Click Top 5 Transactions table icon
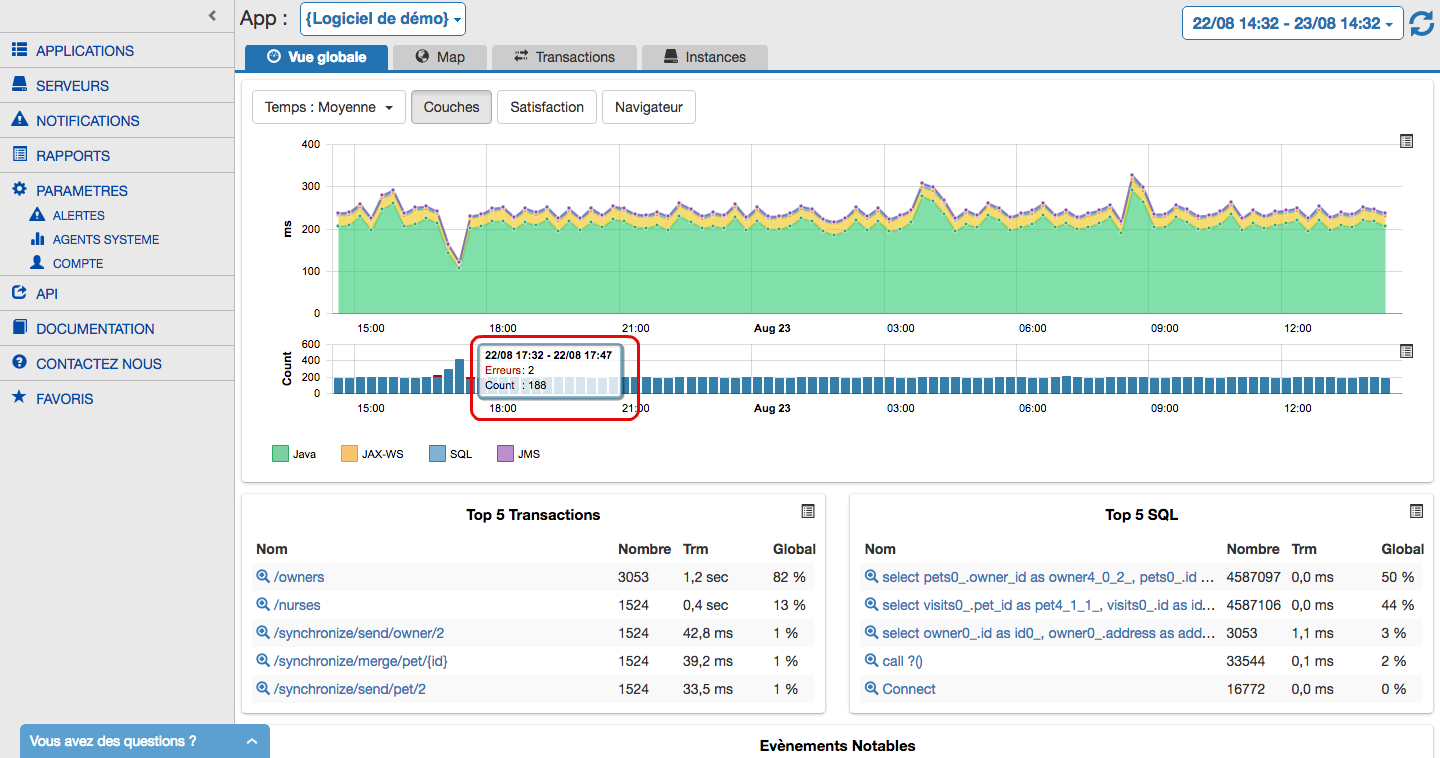Viewport: 1440px width, 758px height. point(808,511)
